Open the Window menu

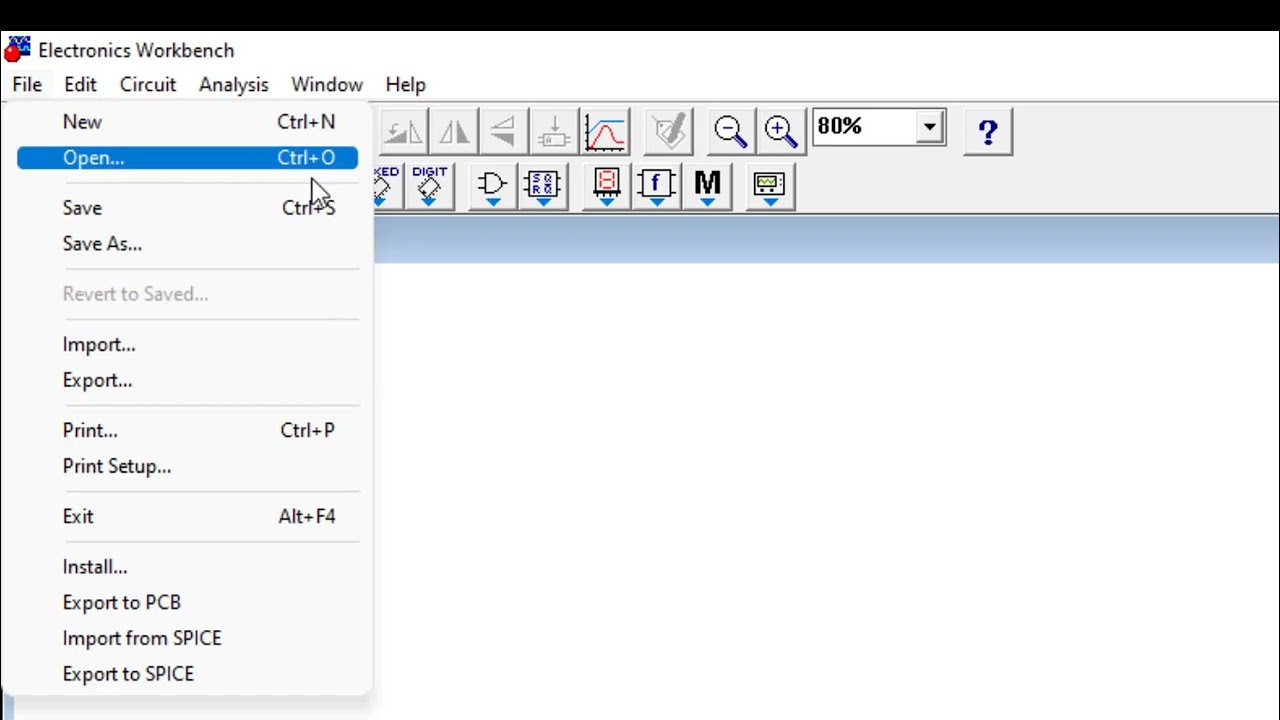click(327, 85)
